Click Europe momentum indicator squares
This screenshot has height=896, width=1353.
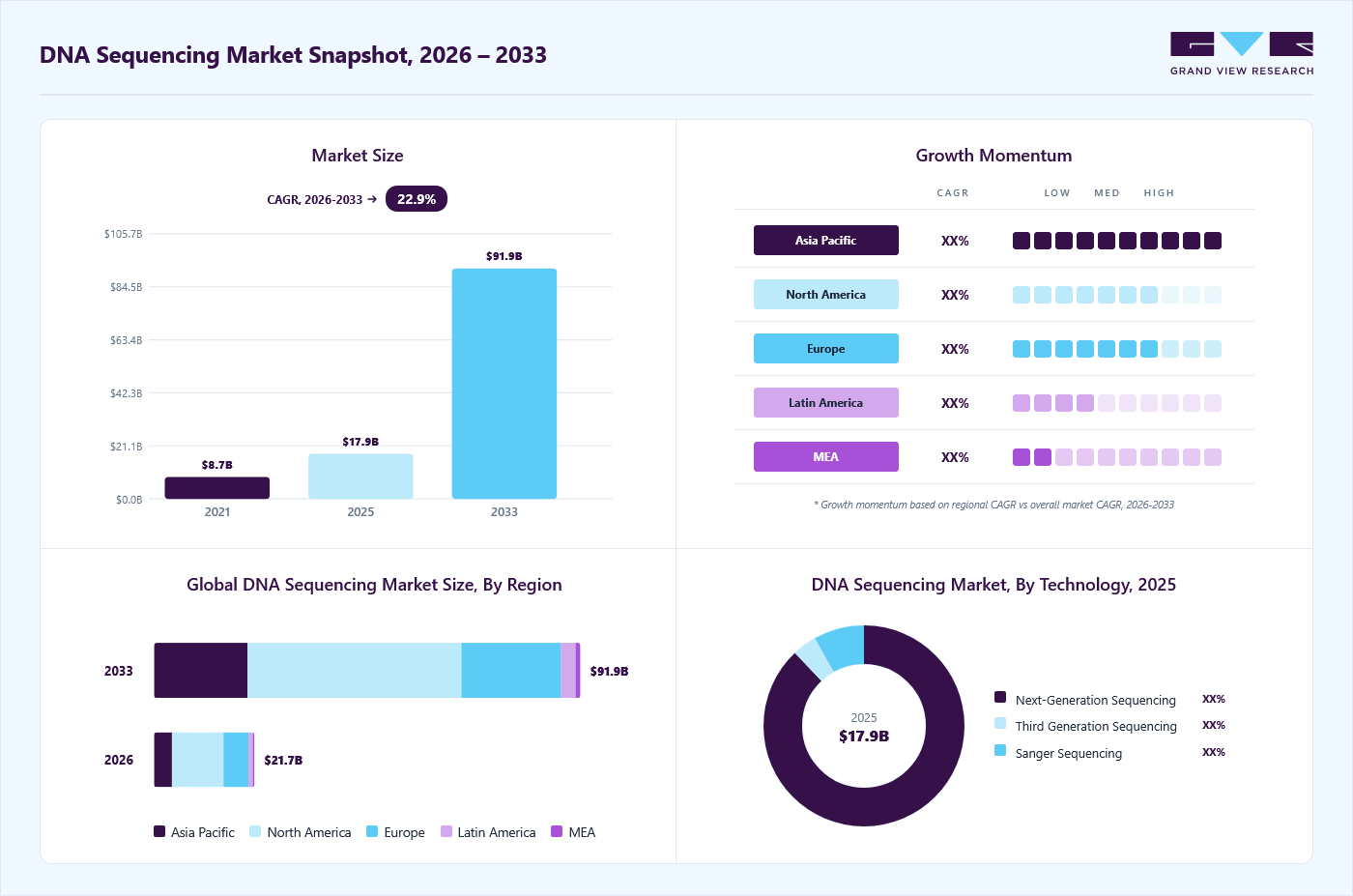(x=1117, y=349)
